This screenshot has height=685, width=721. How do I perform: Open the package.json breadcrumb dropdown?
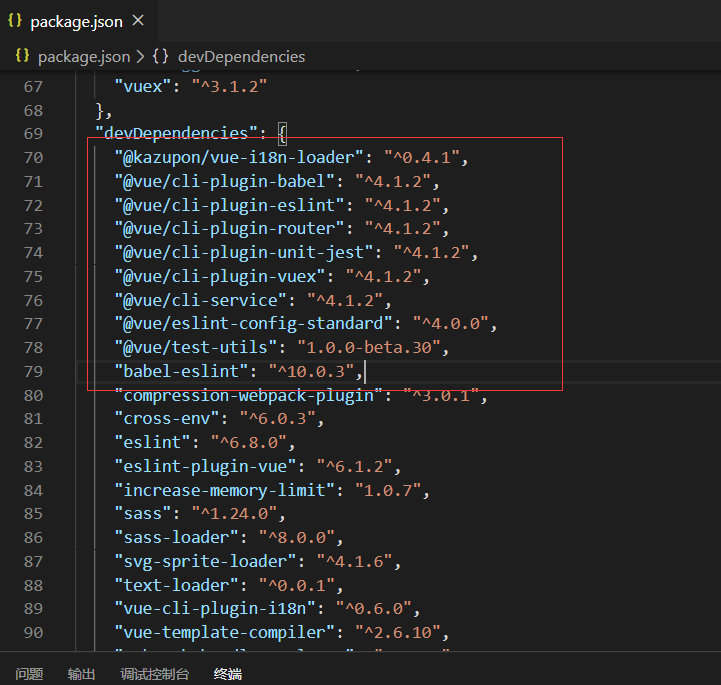pyautogui.click(x=84, y=57)
